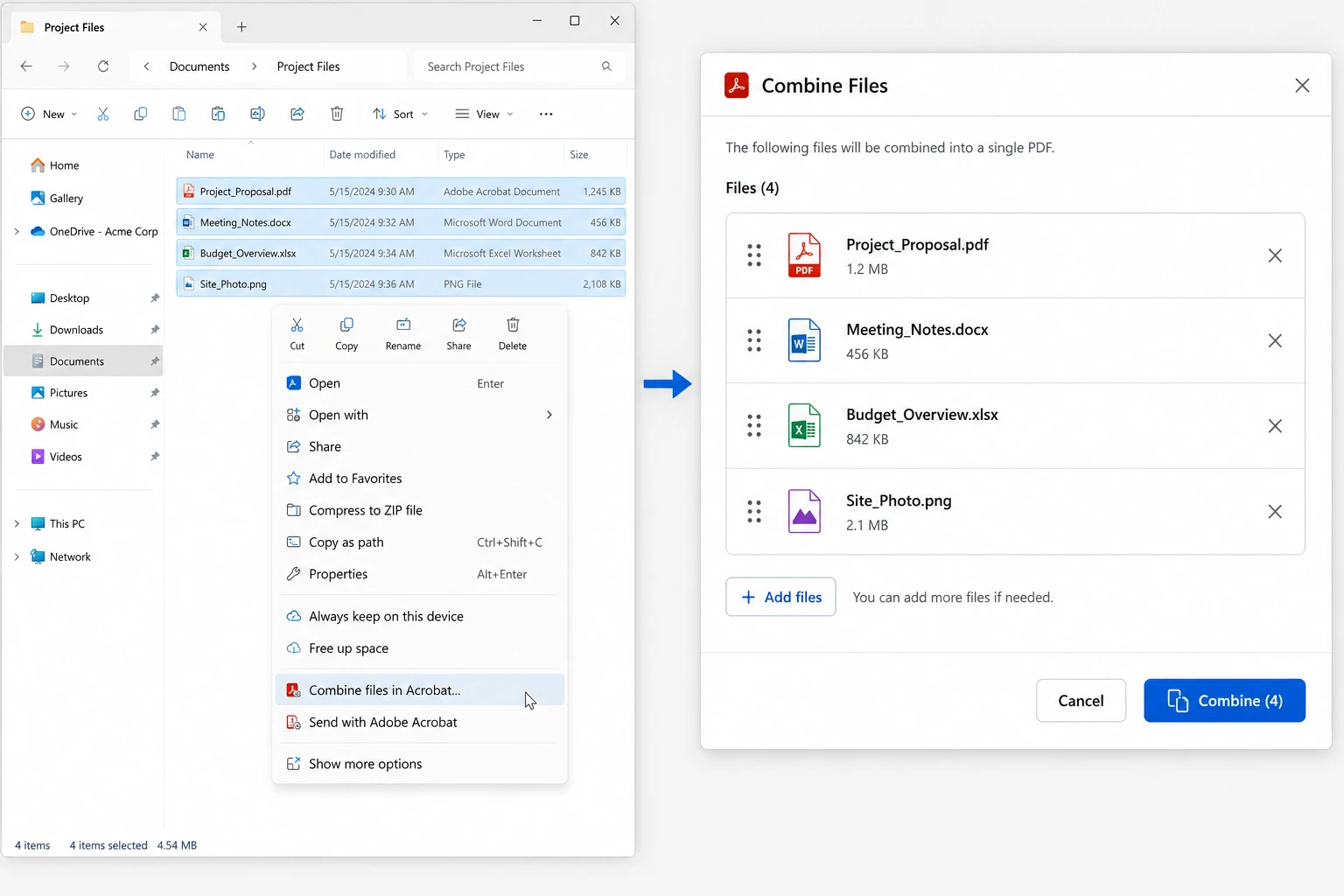Open Properties from the context menu

tap(420, 574)
